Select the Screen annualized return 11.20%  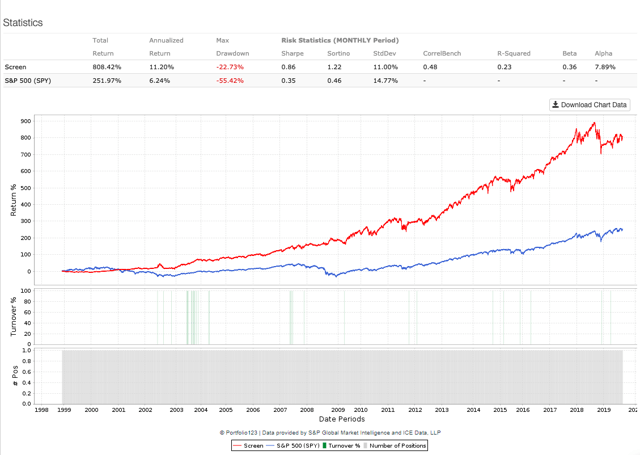[x=162, y=67]
